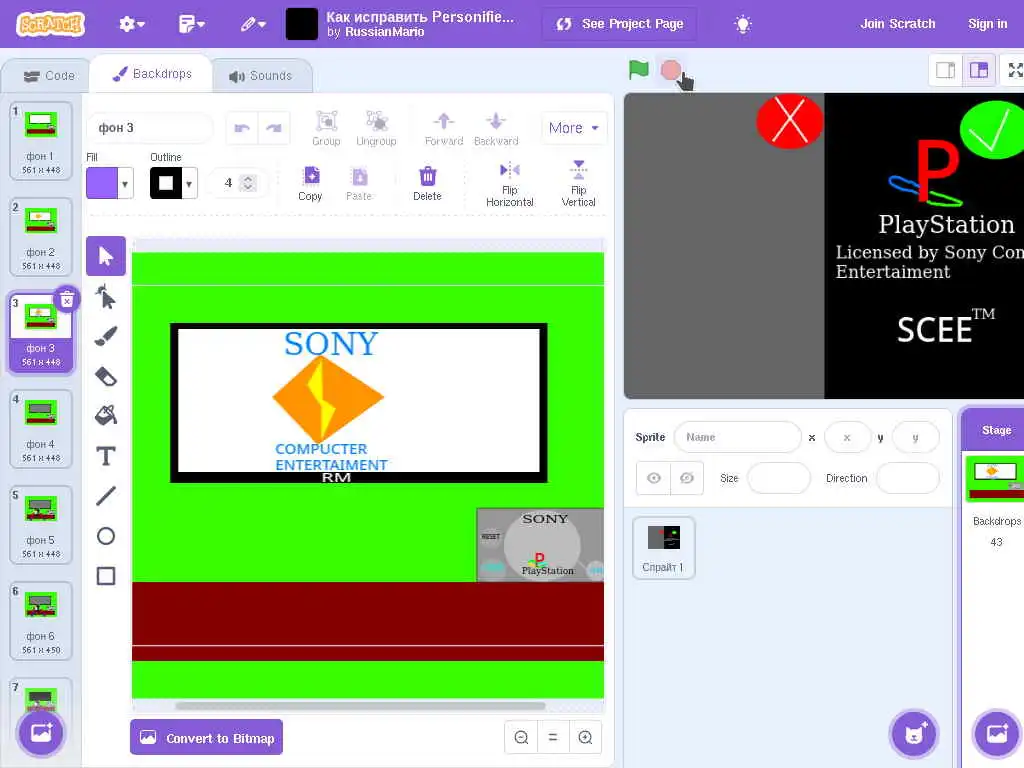1024x768 pixels.
Task: Click the backdrop name field фон 3
Action: point(150,128)
